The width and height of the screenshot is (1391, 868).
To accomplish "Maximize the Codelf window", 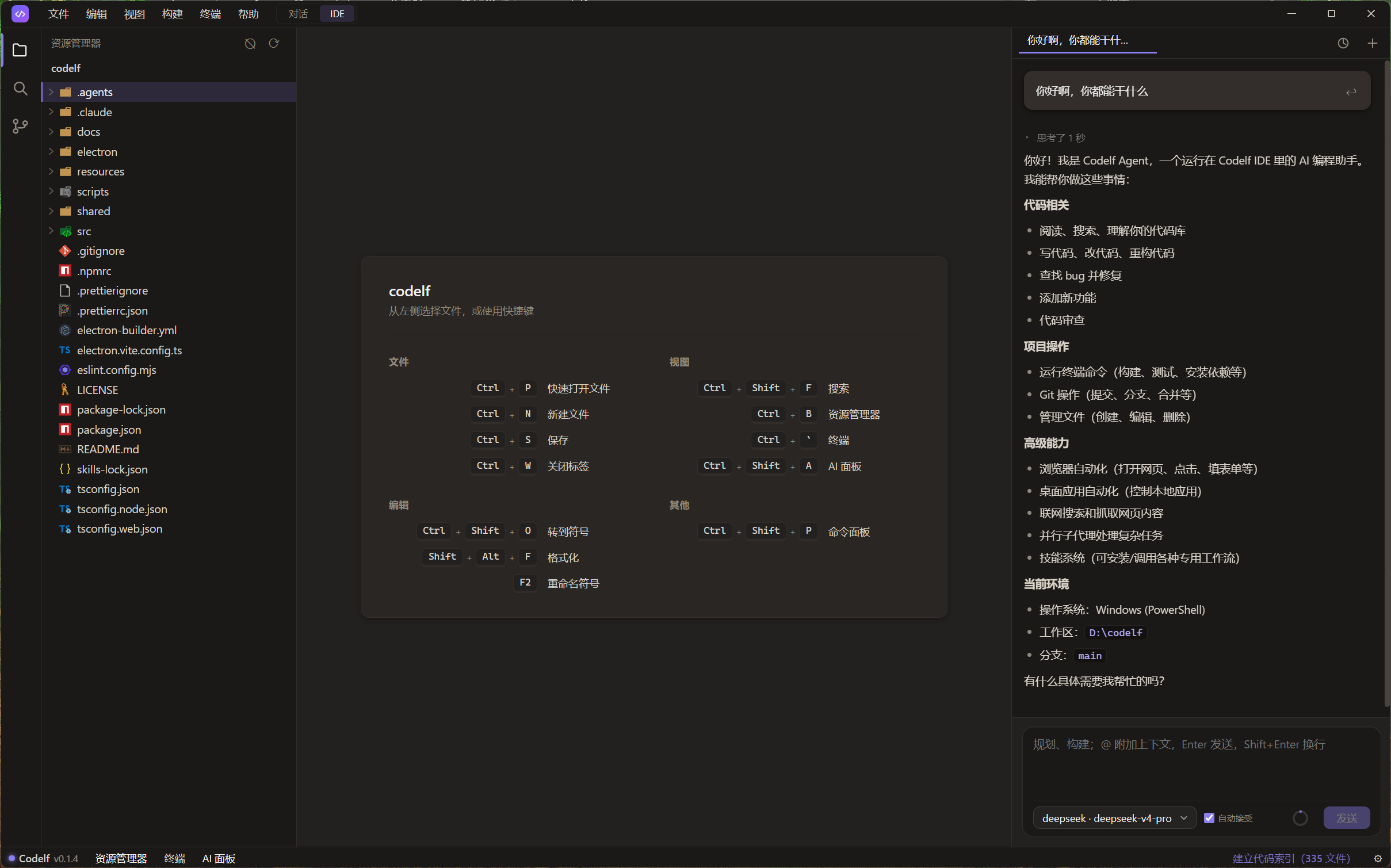I will (x=1331, y=13).
